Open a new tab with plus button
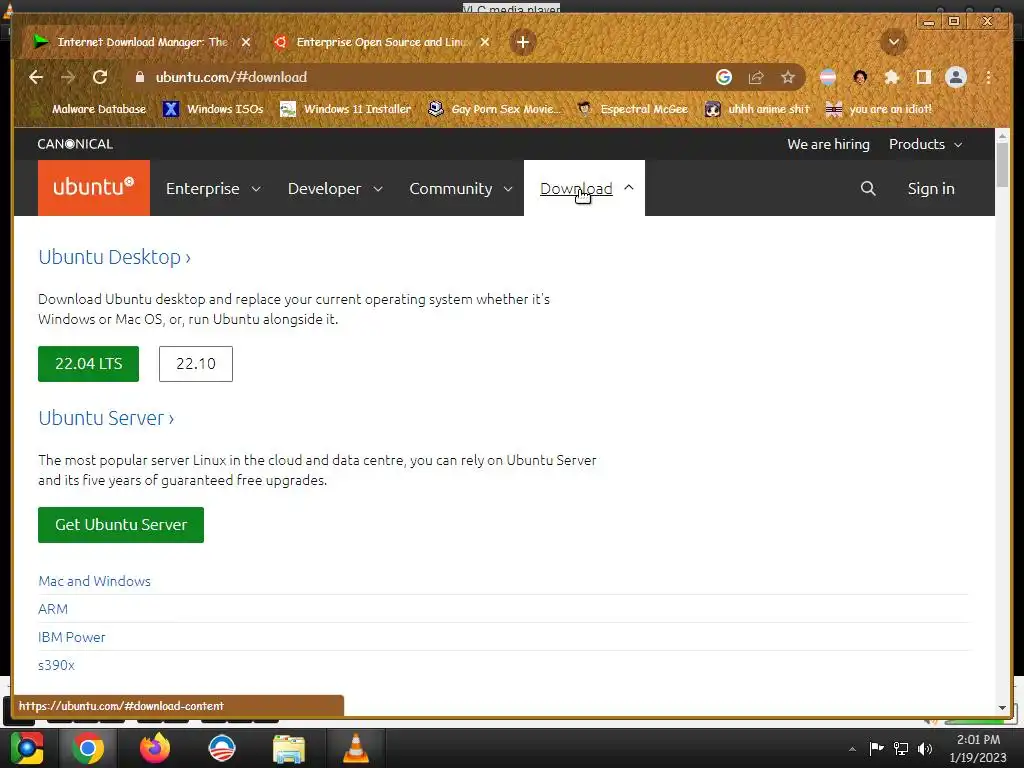 point(522,42)
